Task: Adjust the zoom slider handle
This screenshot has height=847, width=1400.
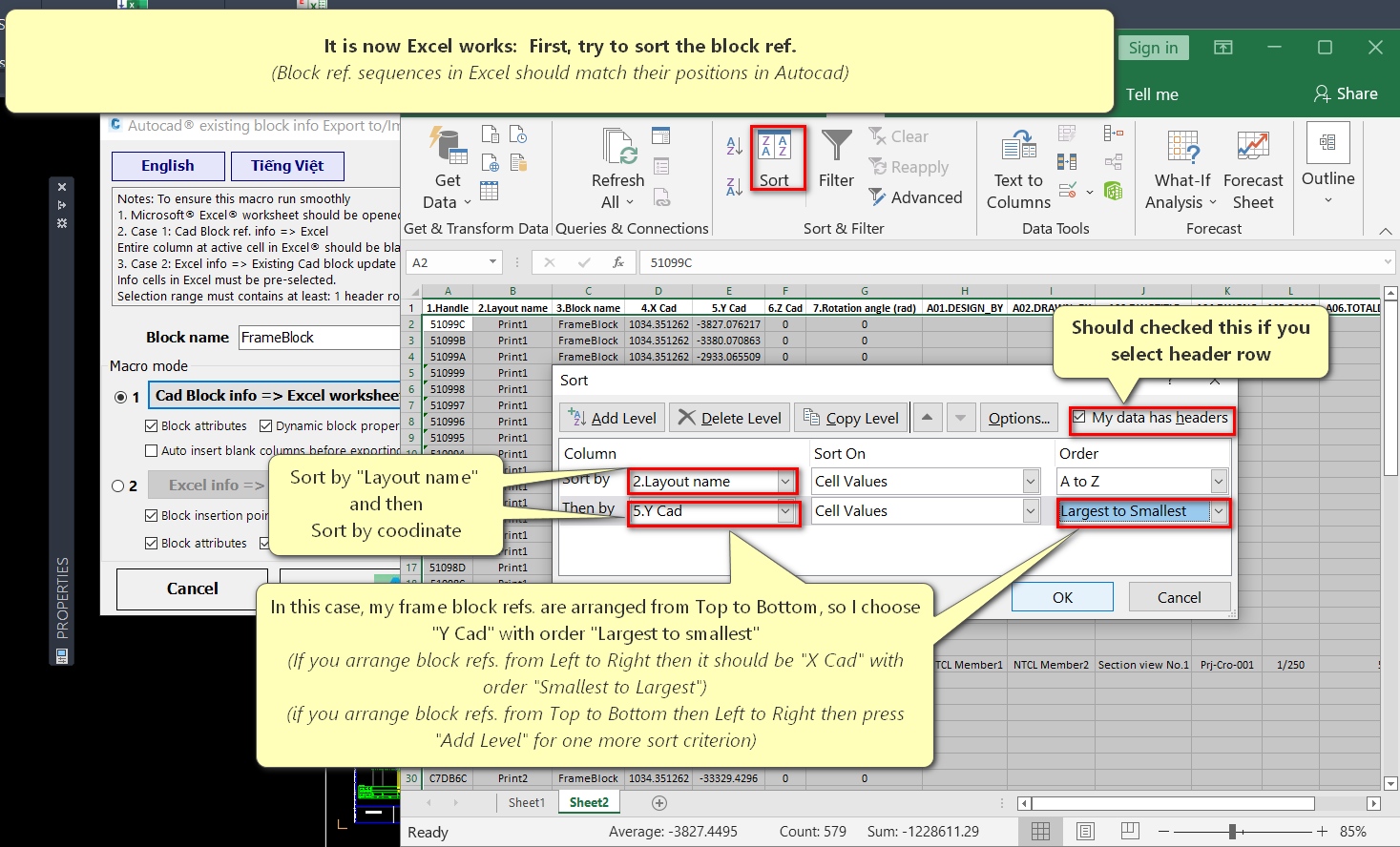Action: (x=1232, y=832)
